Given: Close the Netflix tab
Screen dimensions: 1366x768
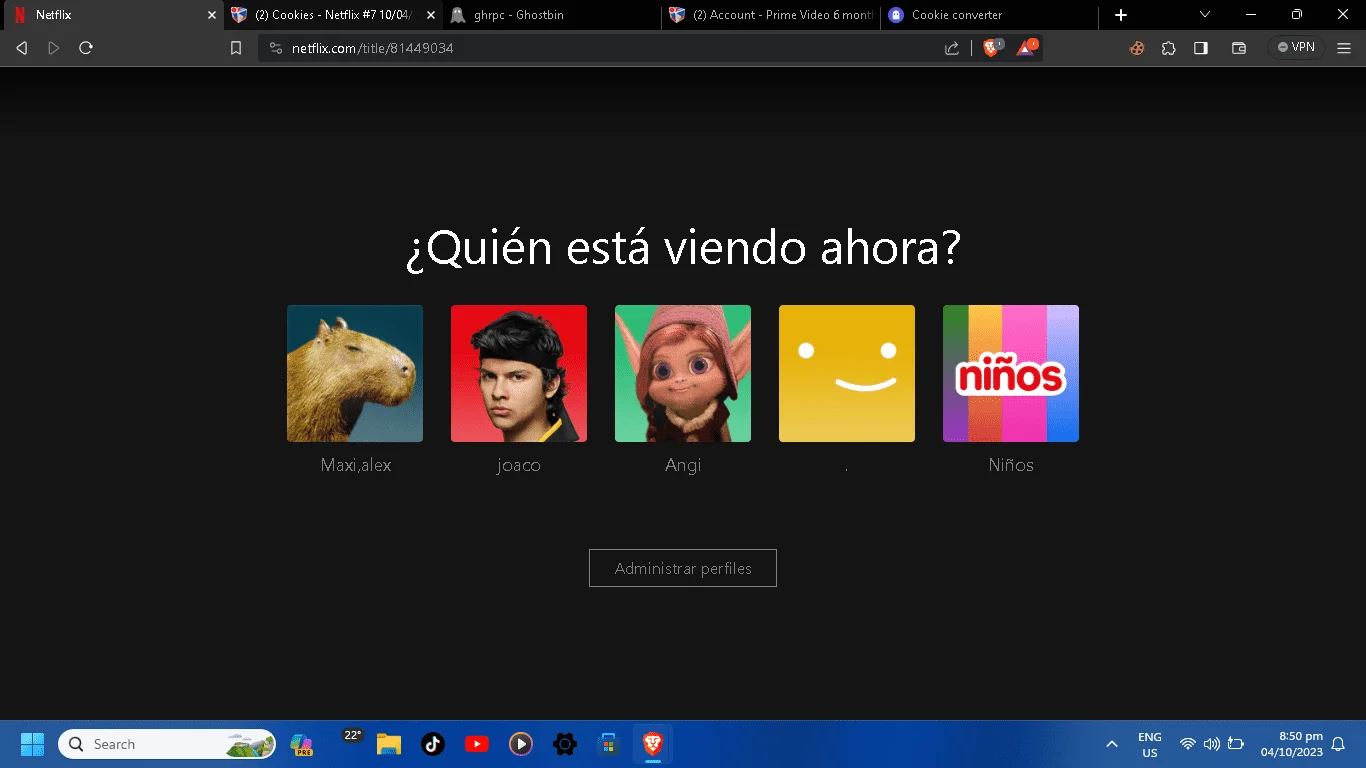Looking at the screenshot, I should point(211,15).
